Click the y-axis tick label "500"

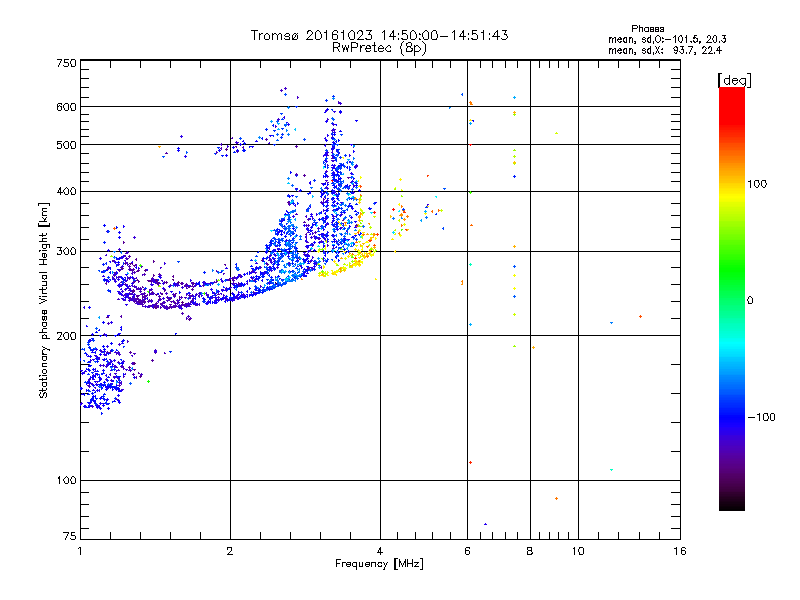pos(67,145)
